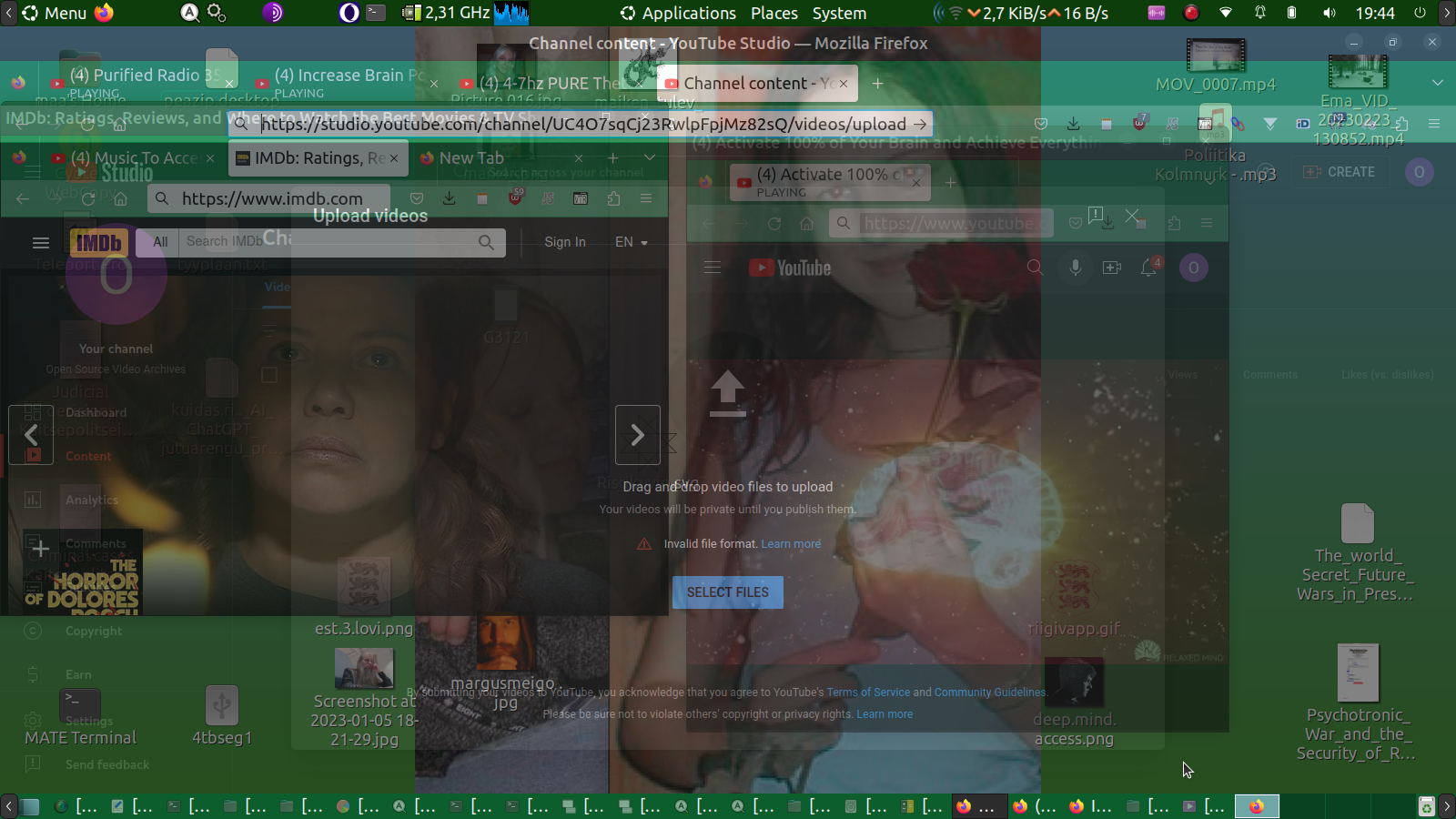This screenshot has height=819, width=1456.
Task: Open the tab list dropdown in YouTube Studio window
Action: [x=1438, y=83]
